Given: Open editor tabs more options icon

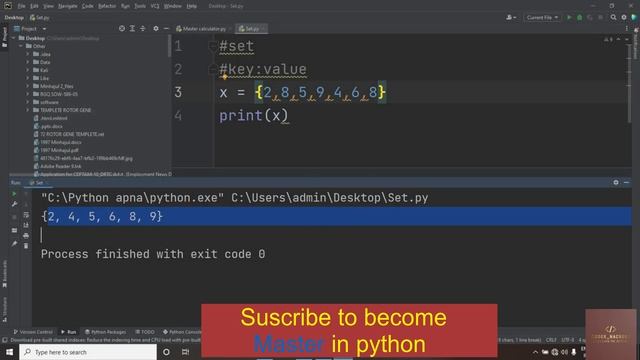Looking at the screenshot, I should pyautogui.click(x=627, y=29).
